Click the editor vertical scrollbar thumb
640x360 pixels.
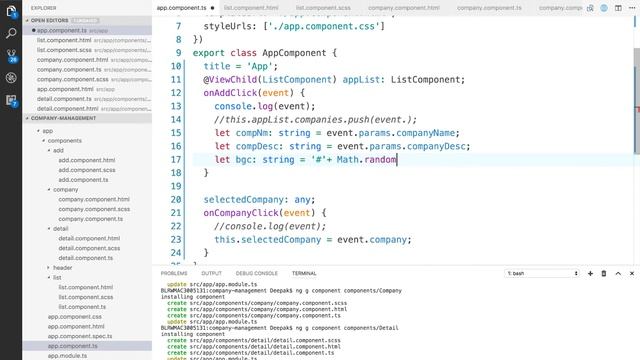pos(636,101)
